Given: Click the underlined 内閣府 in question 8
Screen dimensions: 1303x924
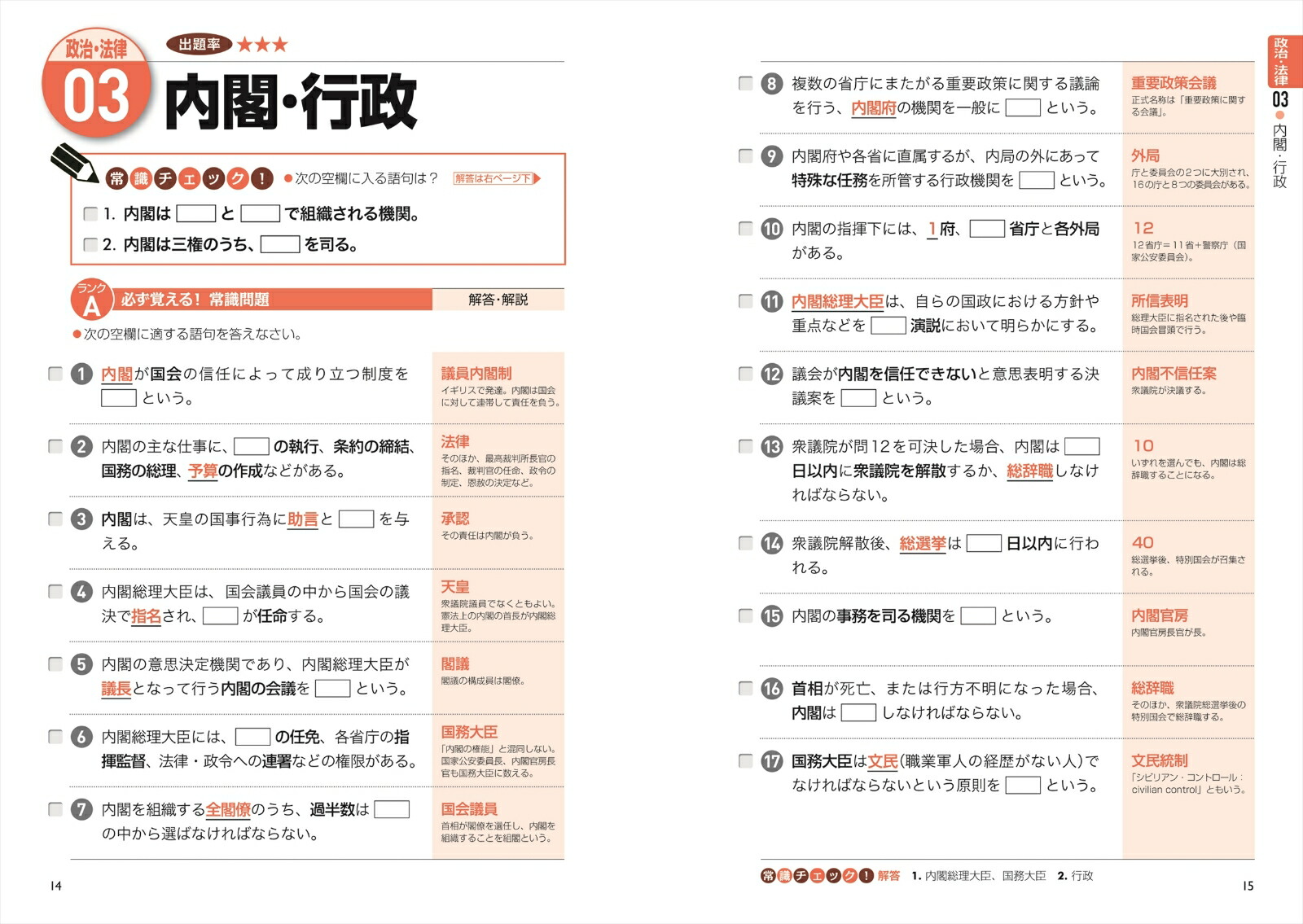Looking at the screenshot, I should coord(874,108).
